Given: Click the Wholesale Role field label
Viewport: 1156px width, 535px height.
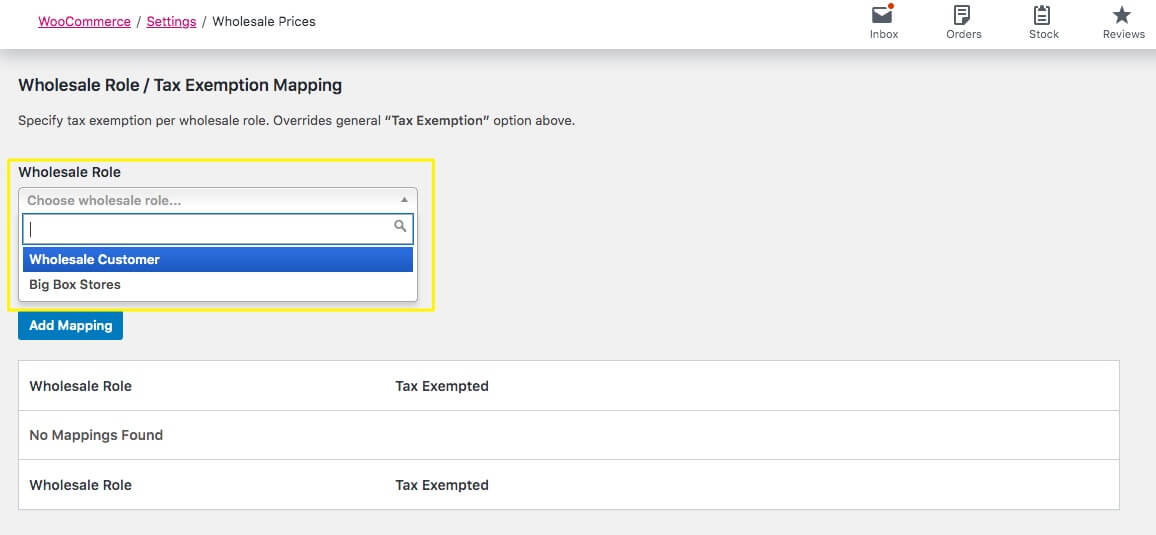Looking at the screenshot, I should tap(69, 172).
